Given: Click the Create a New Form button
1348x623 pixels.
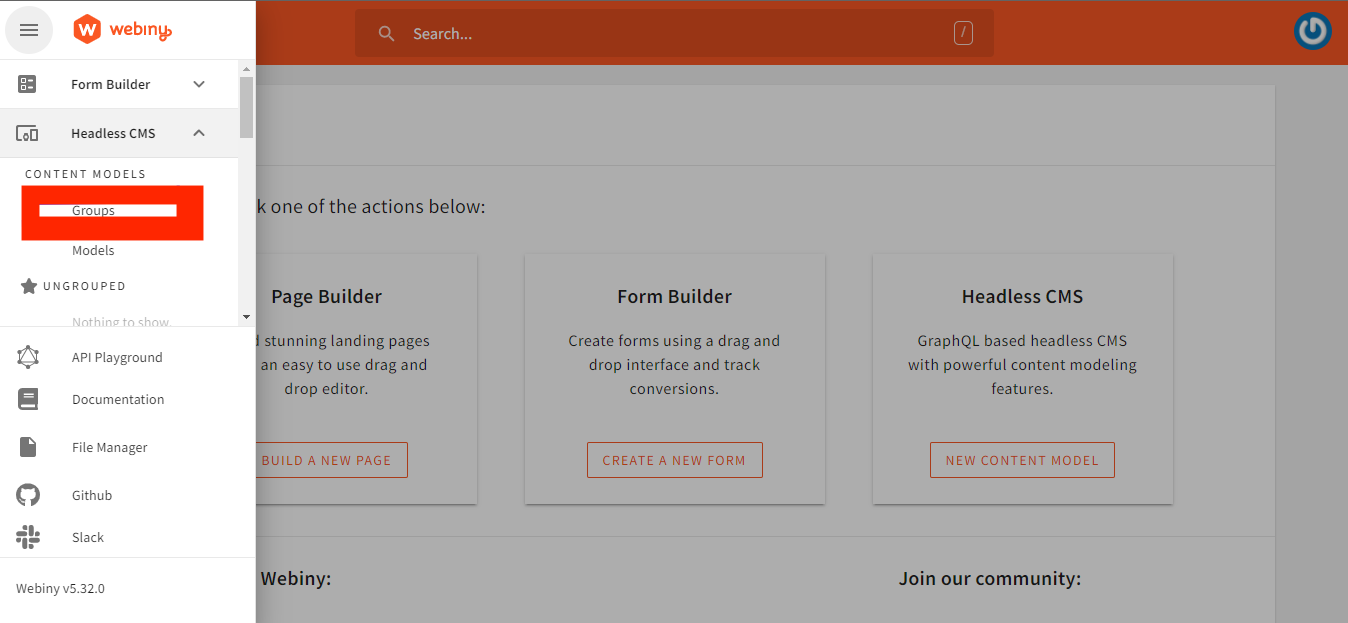Looking at the screenshot, I should (674, 460).
